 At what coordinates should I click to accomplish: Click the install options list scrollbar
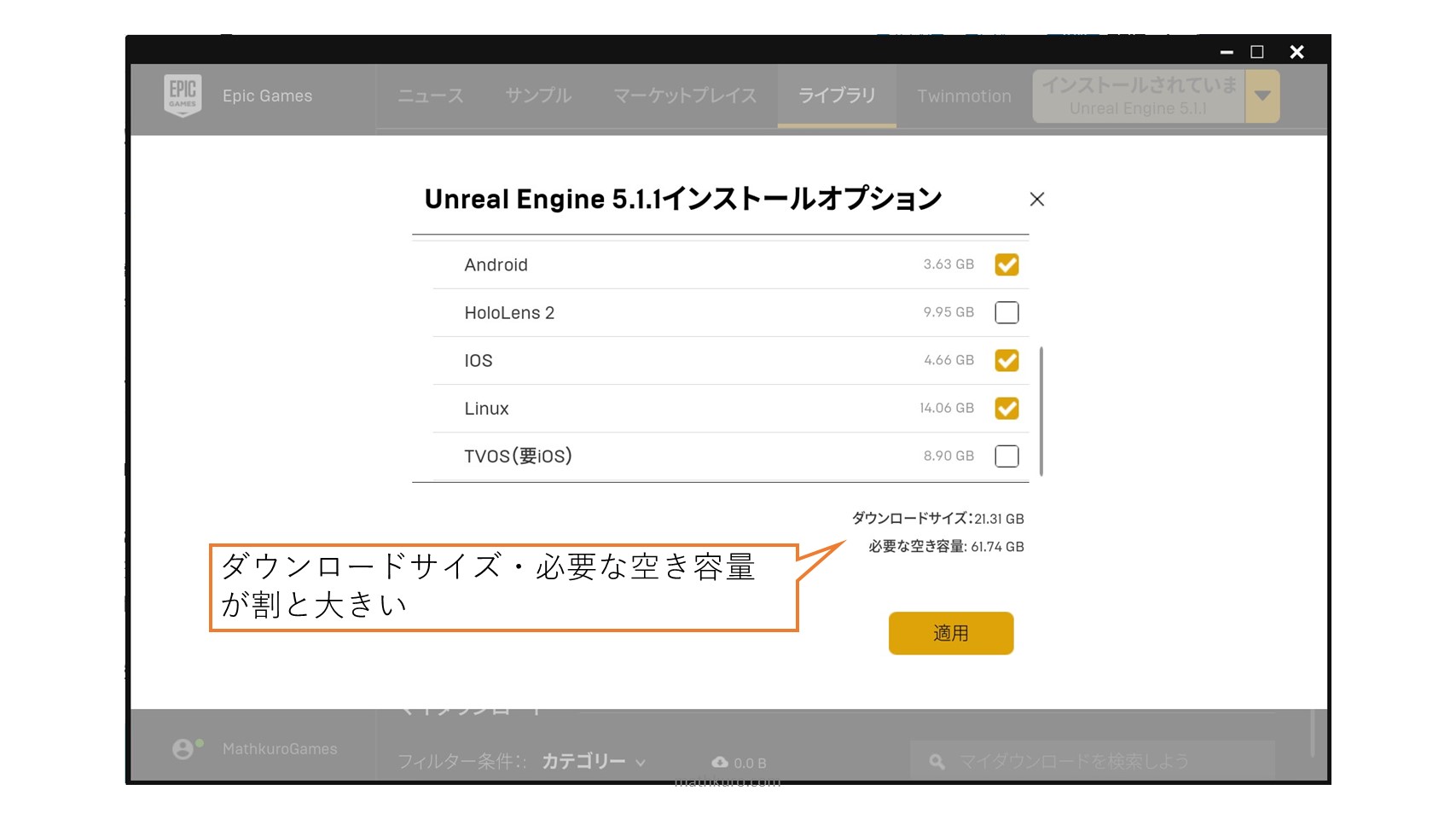coord(1041,411)
